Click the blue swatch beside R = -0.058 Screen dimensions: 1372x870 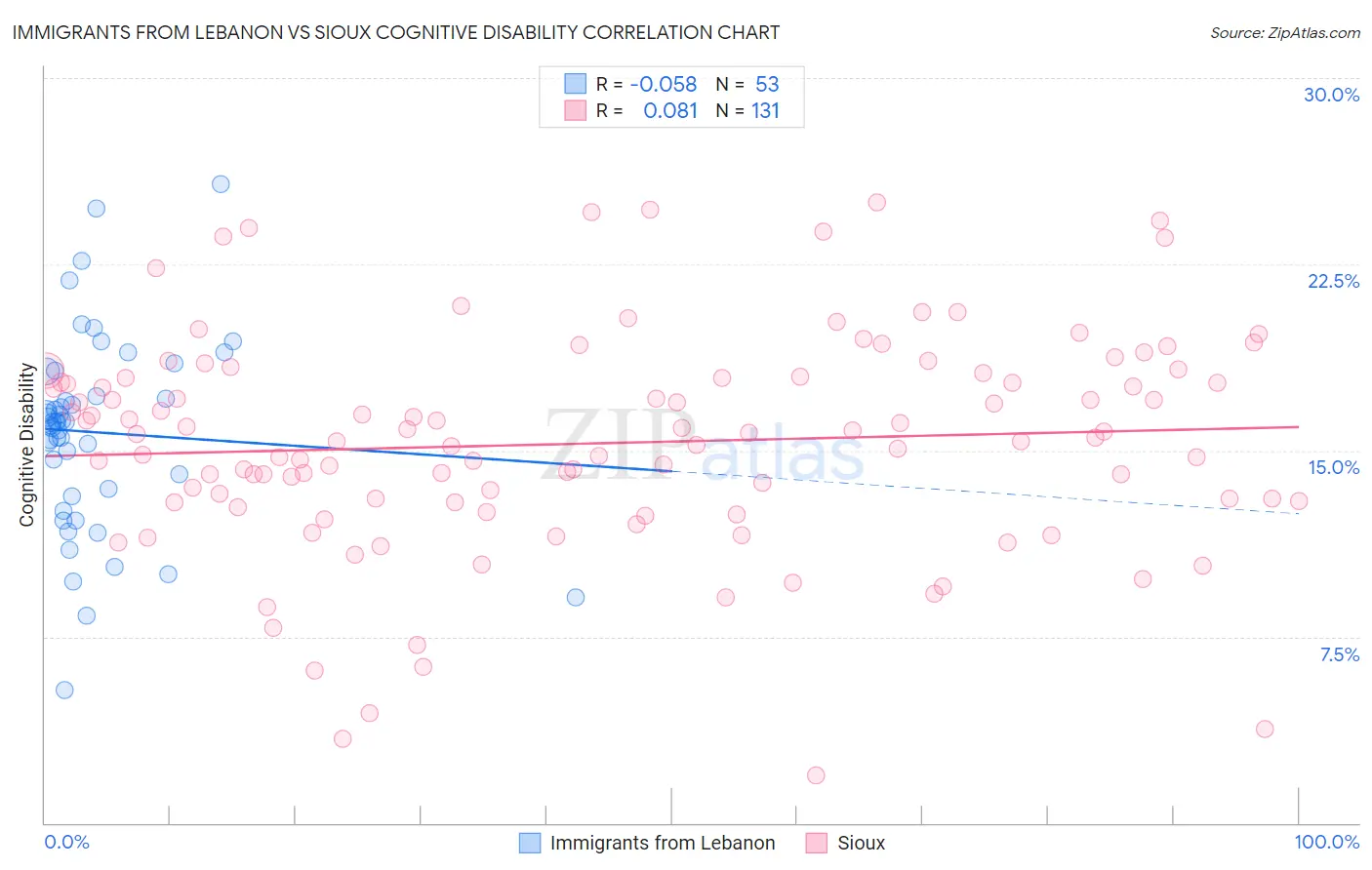(576, 84)
